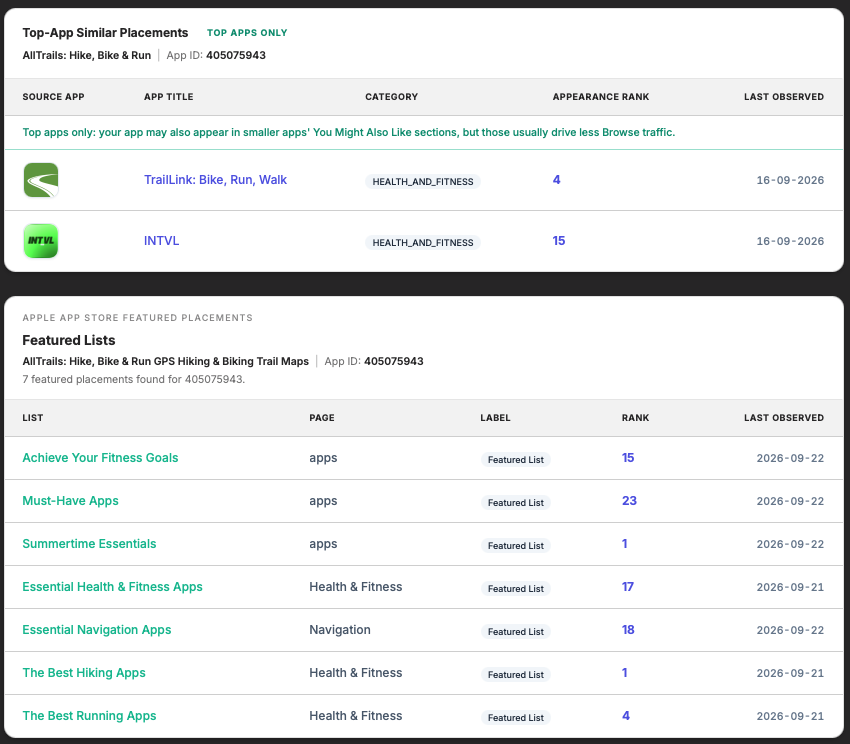Image resolution: width=850 pixels, height=744 pixels.
Task: Click the Featured Lists heading
Action: pos(69,340)
